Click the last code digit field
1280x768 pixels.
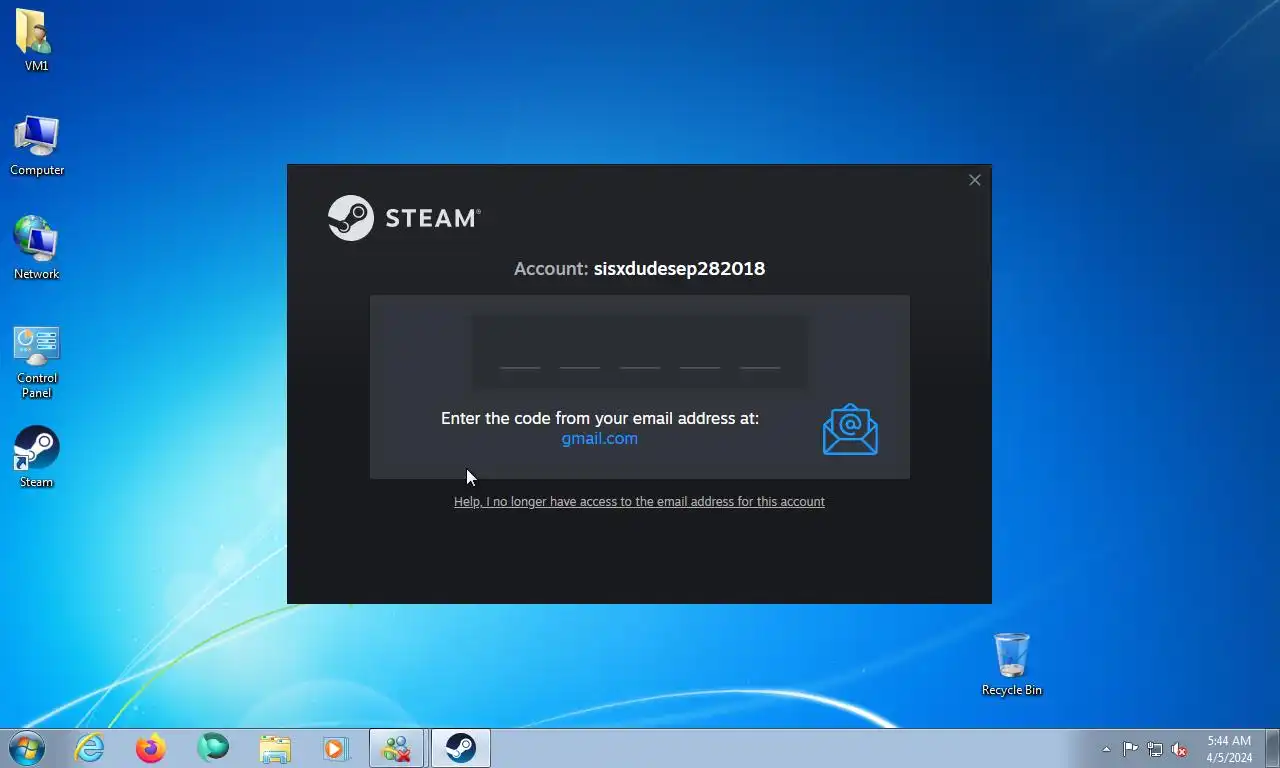760,352
